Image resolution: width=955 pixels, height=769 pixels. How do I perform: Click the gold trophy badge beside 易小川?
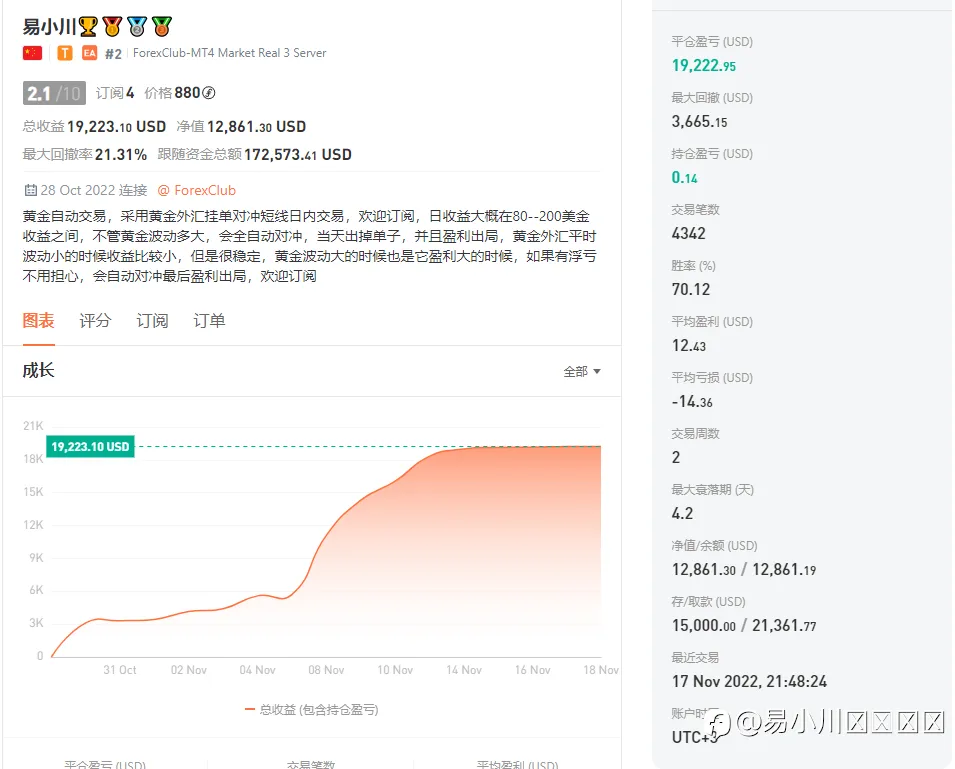point(88,26)
